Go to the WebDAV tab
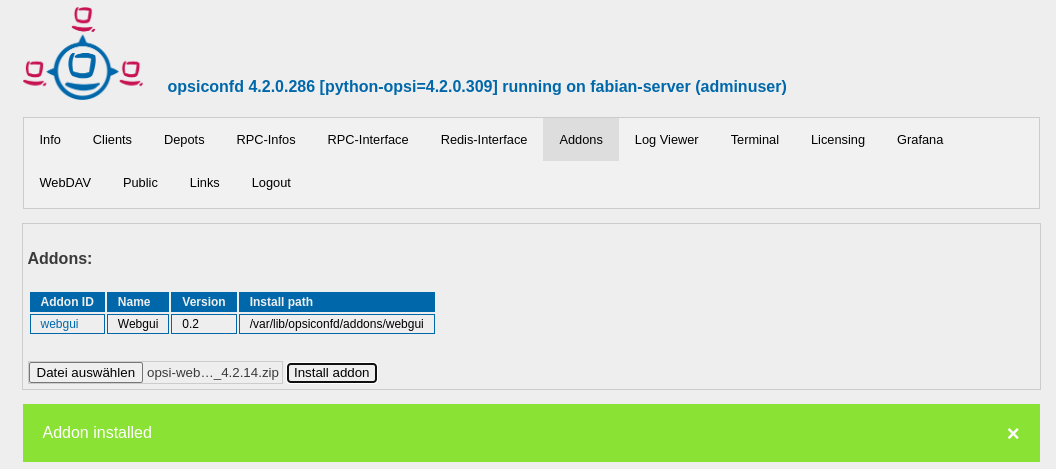1056x469 pixels. pyautogui.click(x=65, y=183)
